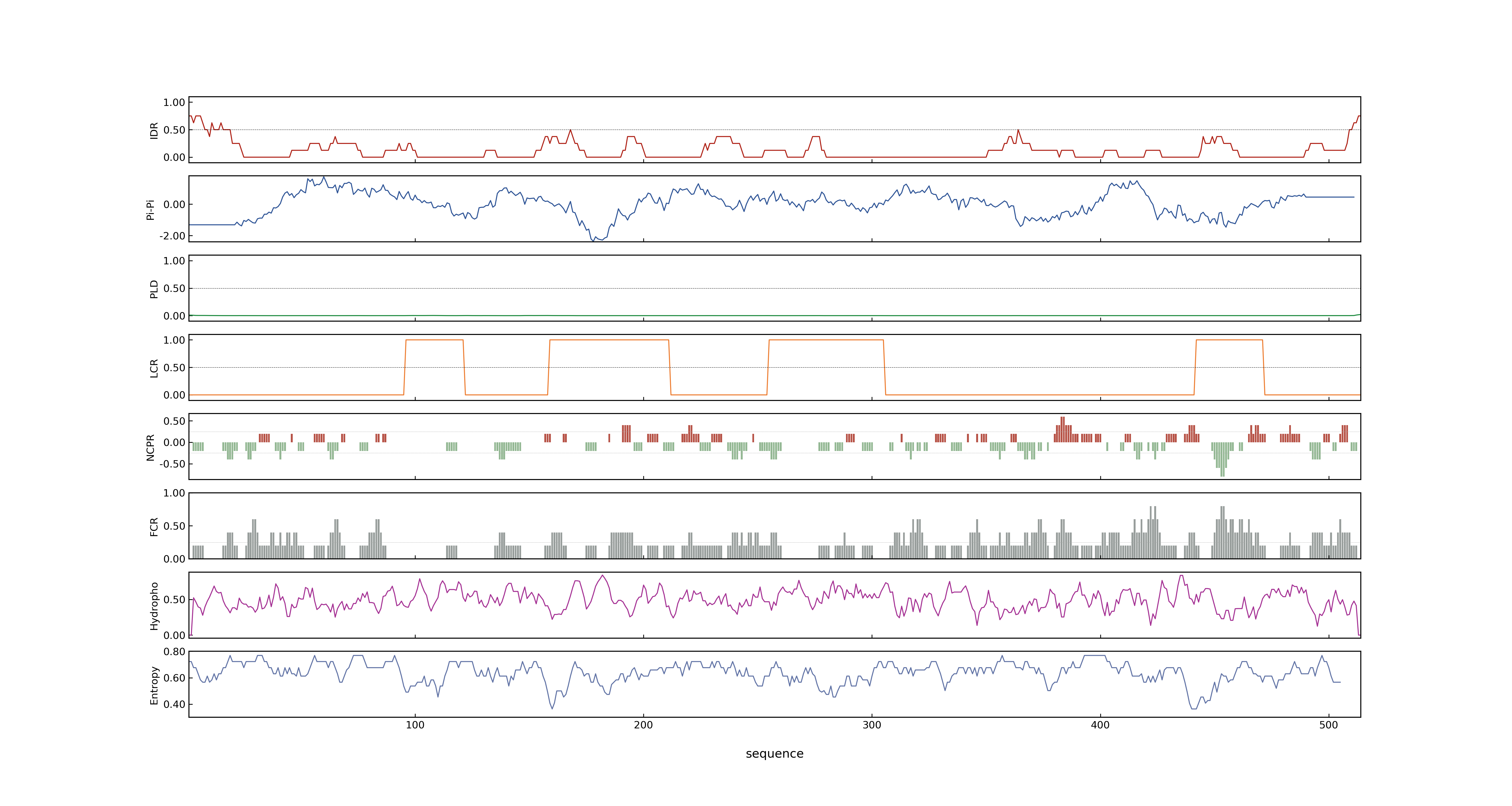Select the LCR y-axis label

[154, 368]
